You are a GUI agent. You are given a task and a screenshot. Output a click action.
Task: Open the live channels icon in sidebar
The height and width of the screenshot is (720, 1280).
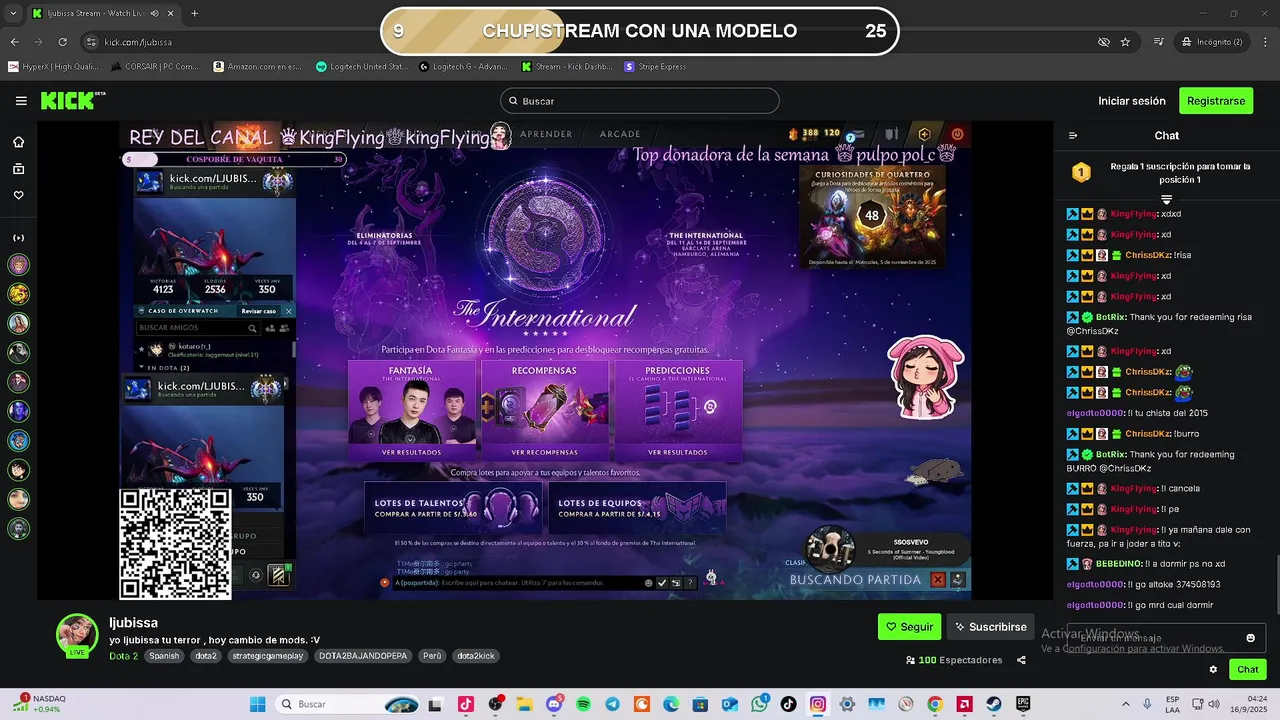pos(18,238)
